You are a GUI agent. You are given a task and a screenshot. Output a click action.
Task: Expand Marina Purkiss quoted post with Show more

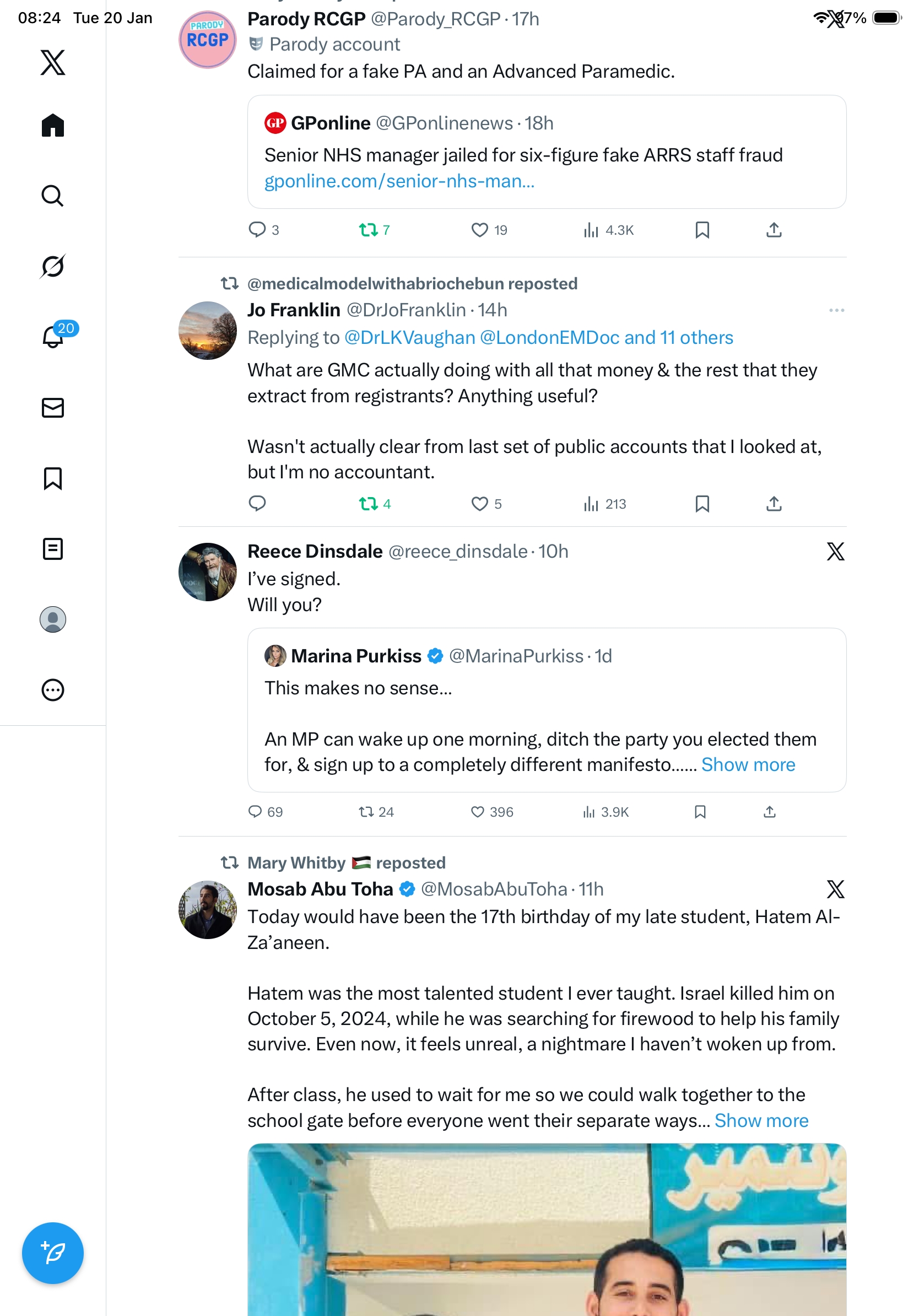click(748, 764)
